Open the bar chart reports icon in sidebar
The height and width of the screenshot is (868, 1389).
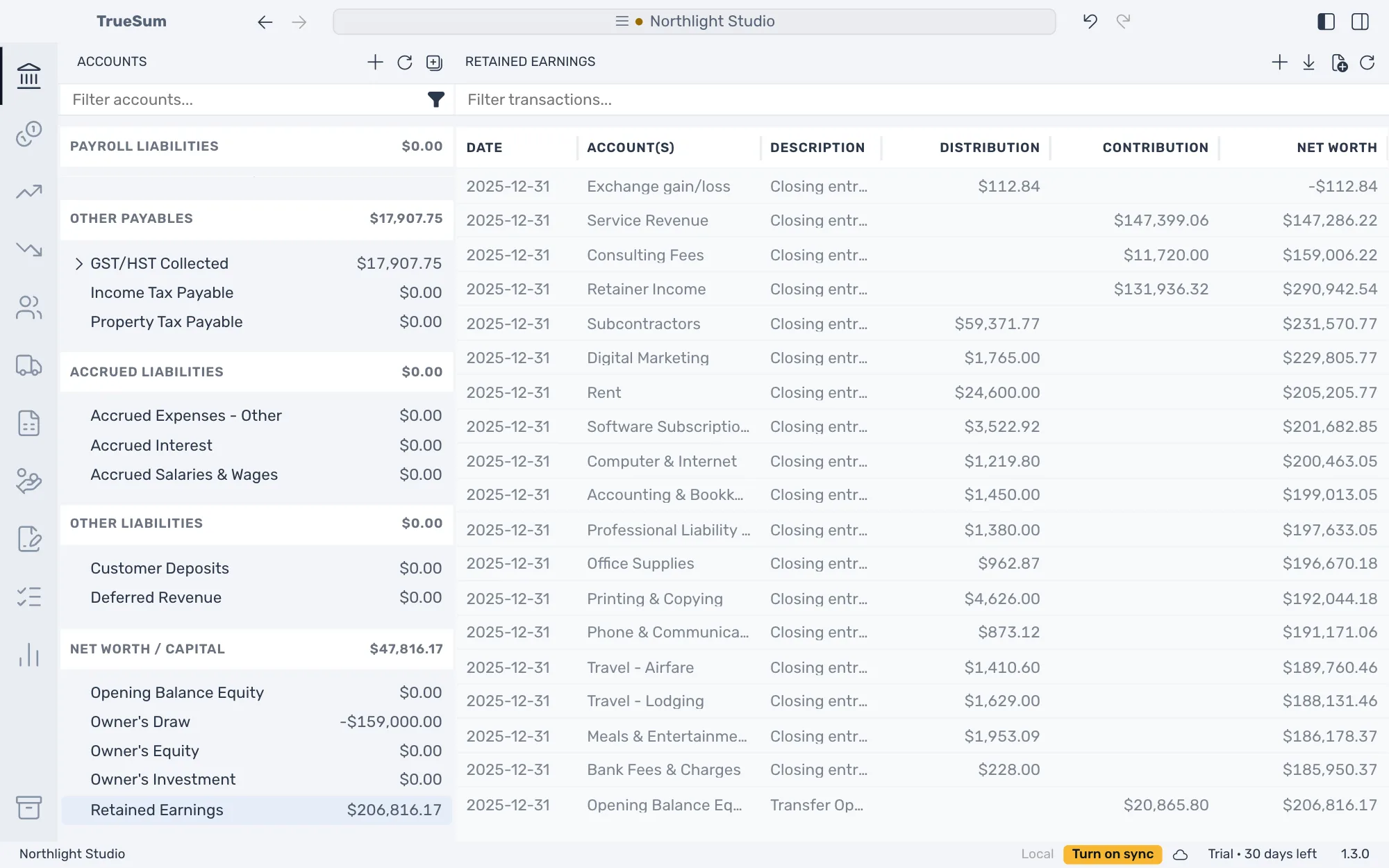pyautogui.click(x=28, y=655)
